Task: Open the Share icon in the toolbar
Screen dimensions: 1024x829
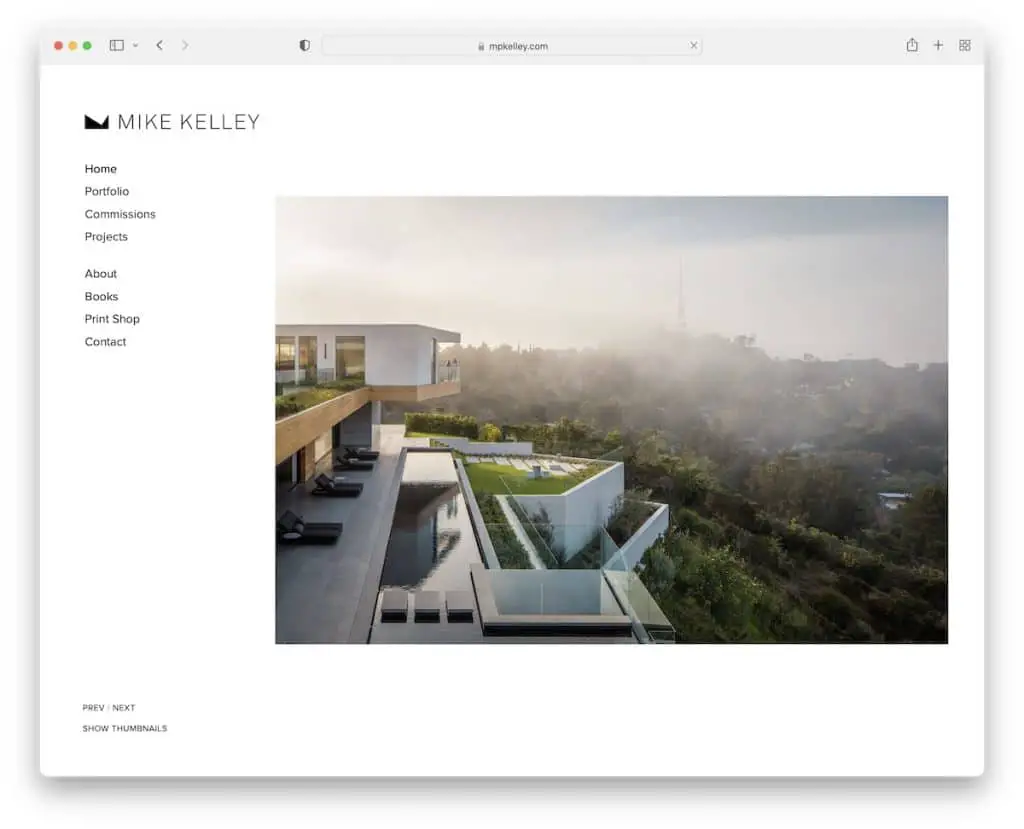Action: coord(912,44)
